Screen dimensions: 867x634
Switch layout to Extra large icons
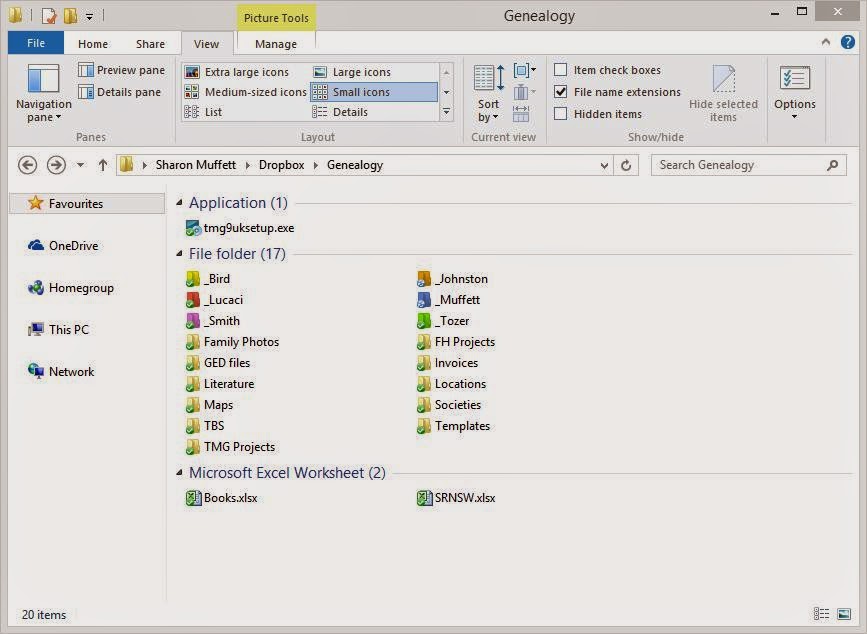[x=237, y=72]
